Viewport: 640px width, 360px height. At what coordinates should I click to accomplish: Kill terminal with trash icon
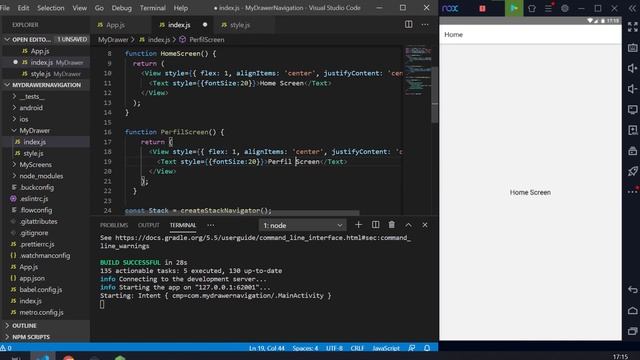pyautogui.click(x=392, y=225)
